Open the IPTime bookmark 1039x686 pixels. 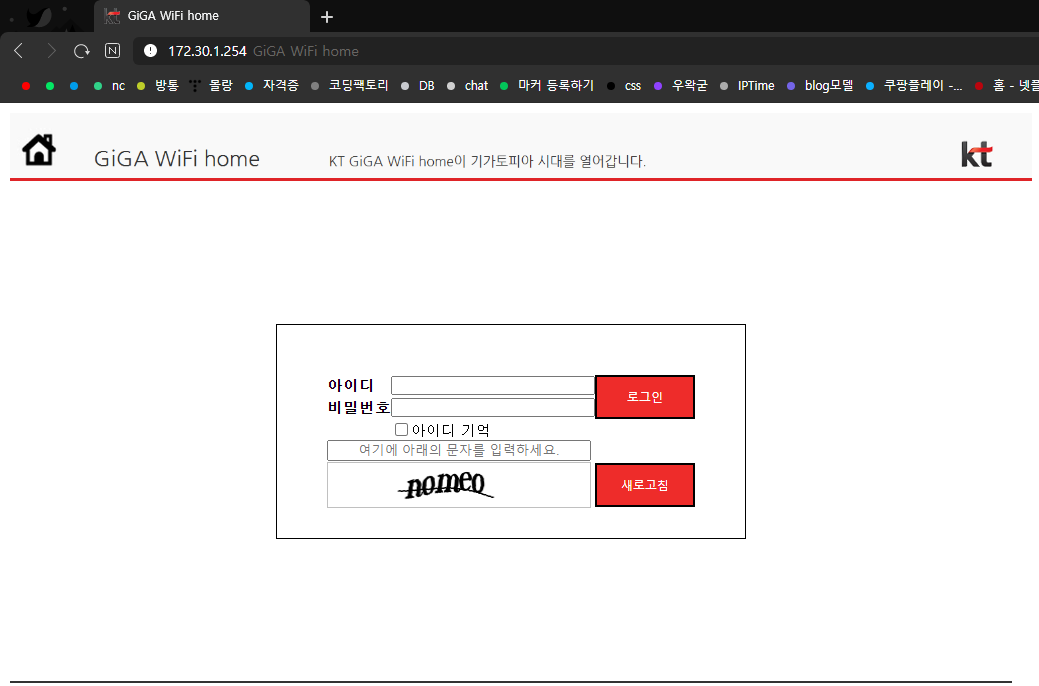point(747,86)
